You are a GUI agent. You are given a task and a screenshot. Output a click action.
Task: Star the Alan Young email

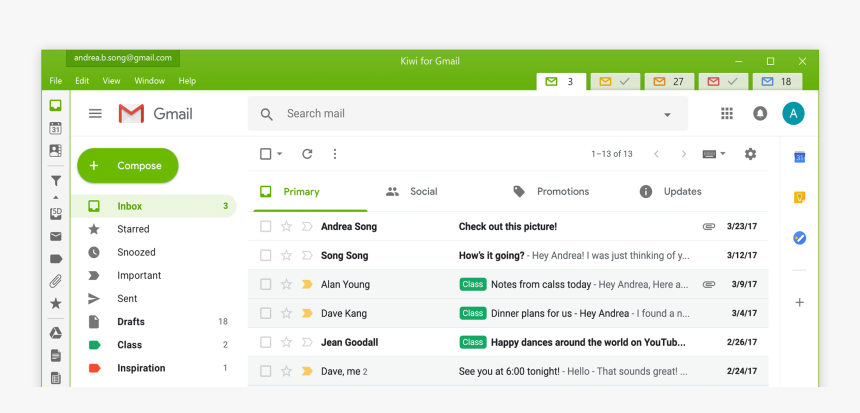point(286,284)
